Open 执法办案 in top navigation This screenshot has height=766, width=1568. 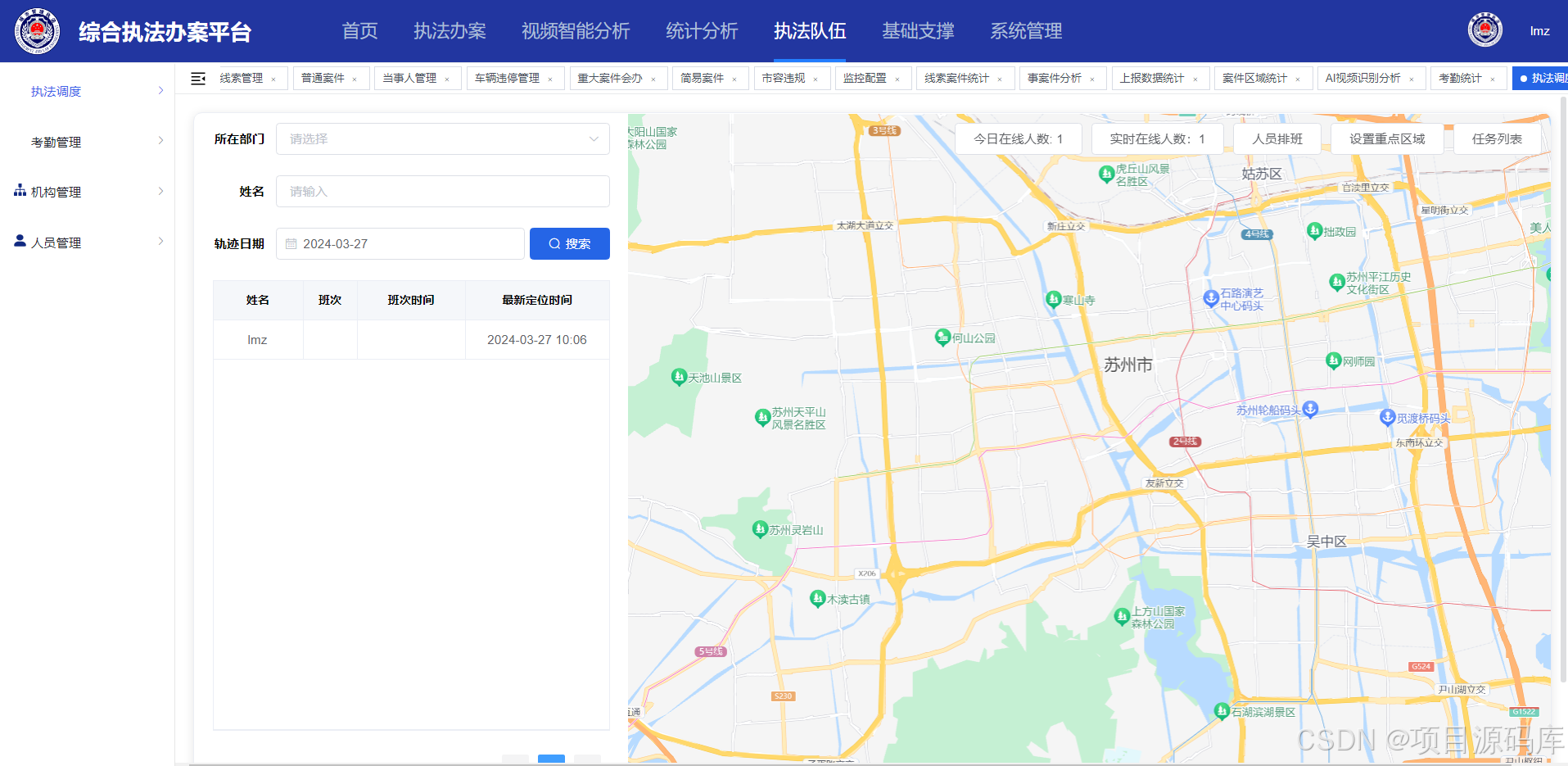click(450, 31)
